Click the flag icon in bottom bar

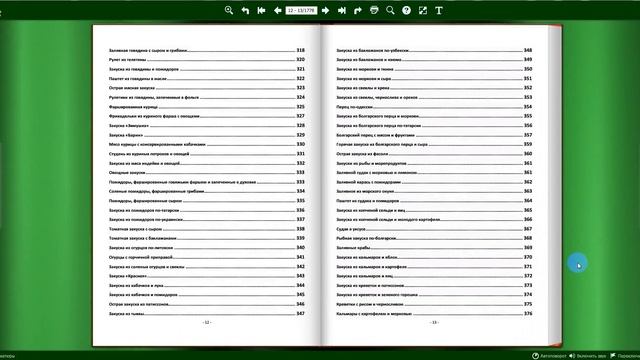point(613,356)
